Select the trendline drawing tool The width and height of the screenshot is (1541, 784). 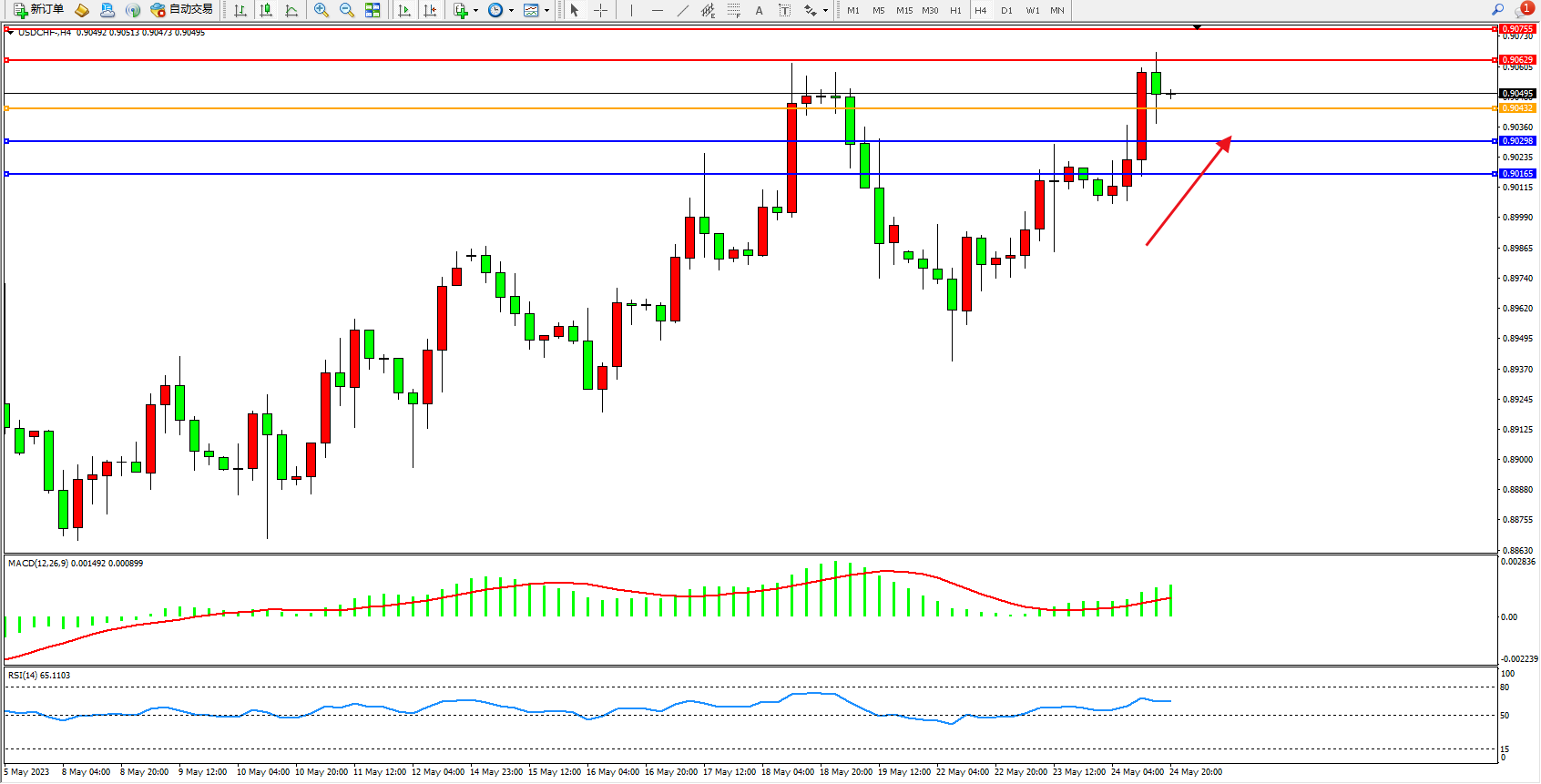(x=682, y=10)
